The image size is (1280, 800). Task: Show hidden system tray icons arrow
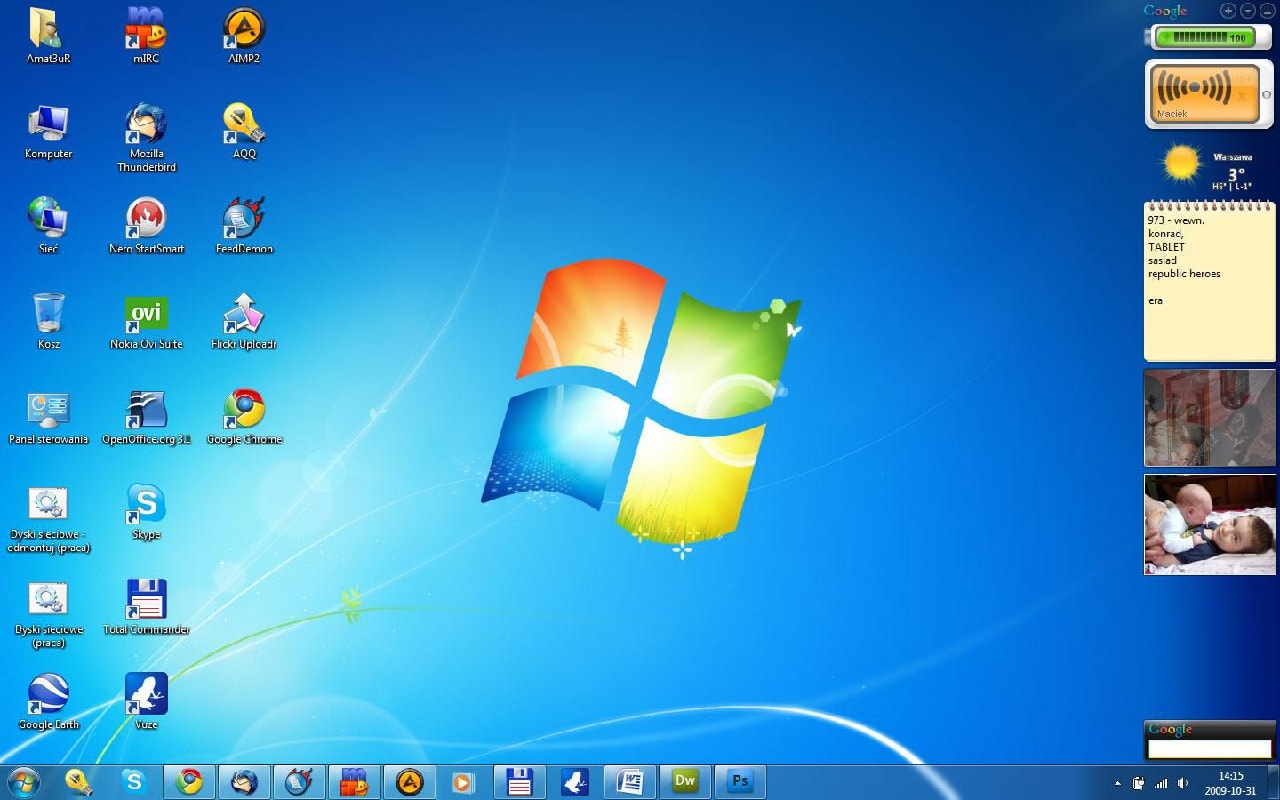pos(1118,783)
